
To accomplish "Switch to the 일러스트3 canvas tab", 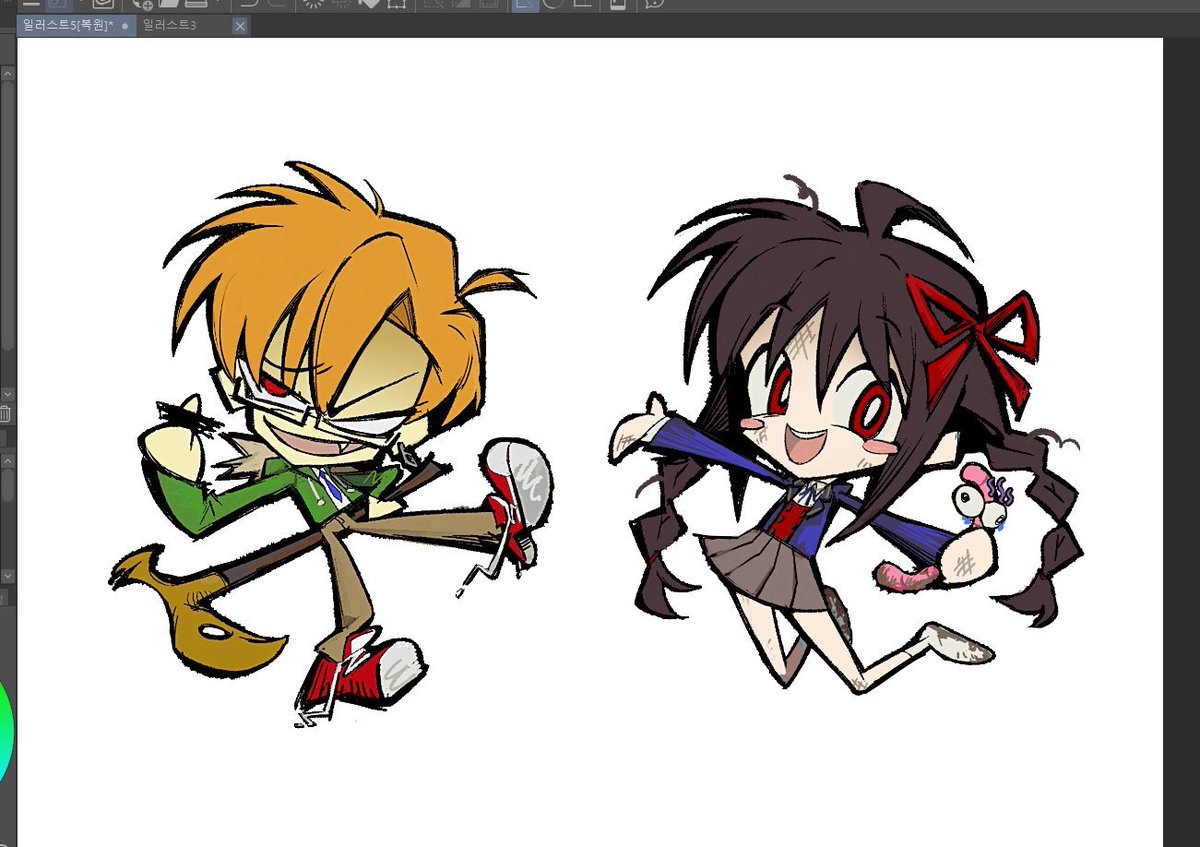I will coord(184,25).
